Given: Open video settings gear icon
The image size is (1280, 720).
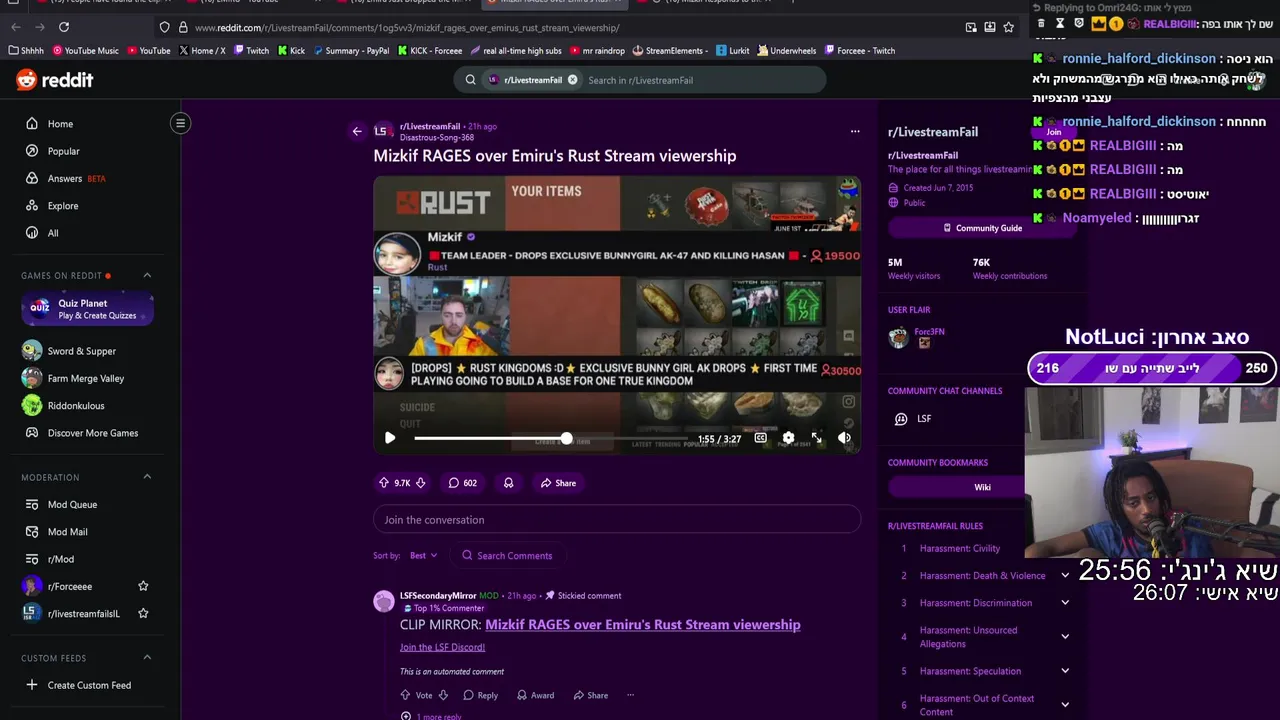Looking at the screenshot, I should 788,438.
